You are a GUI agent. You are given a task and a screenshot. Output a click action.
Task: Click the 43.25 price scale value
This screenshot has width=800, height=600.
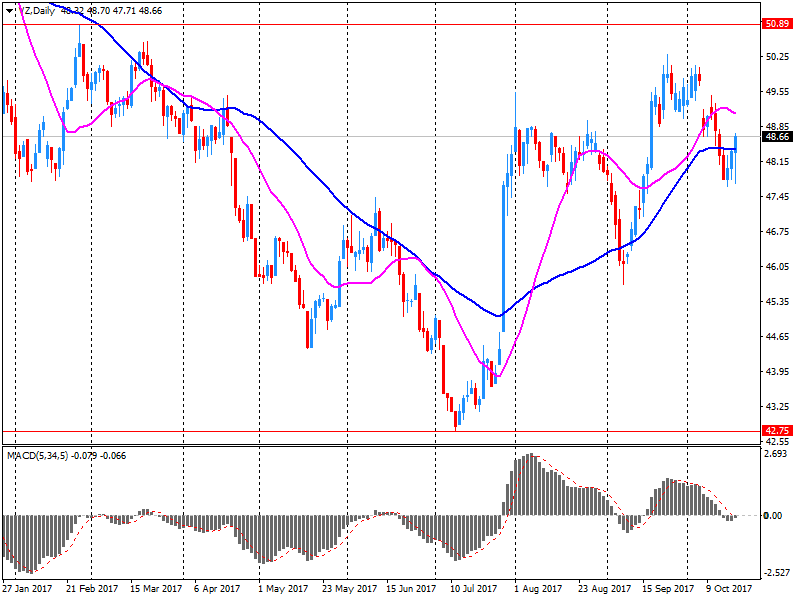pos(778,407)
